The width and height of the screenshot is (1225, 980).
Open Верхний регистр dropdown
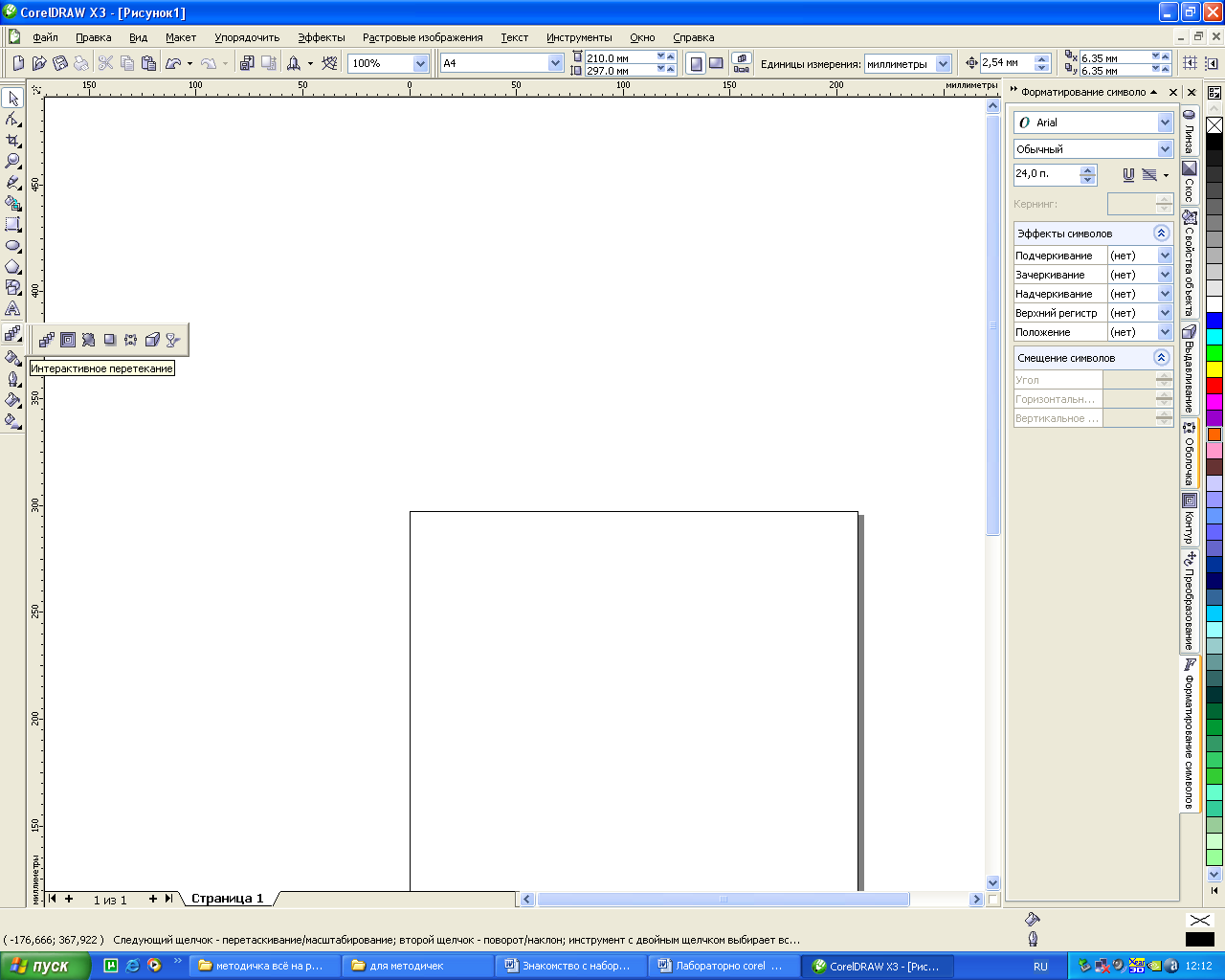coord(1165,313)
